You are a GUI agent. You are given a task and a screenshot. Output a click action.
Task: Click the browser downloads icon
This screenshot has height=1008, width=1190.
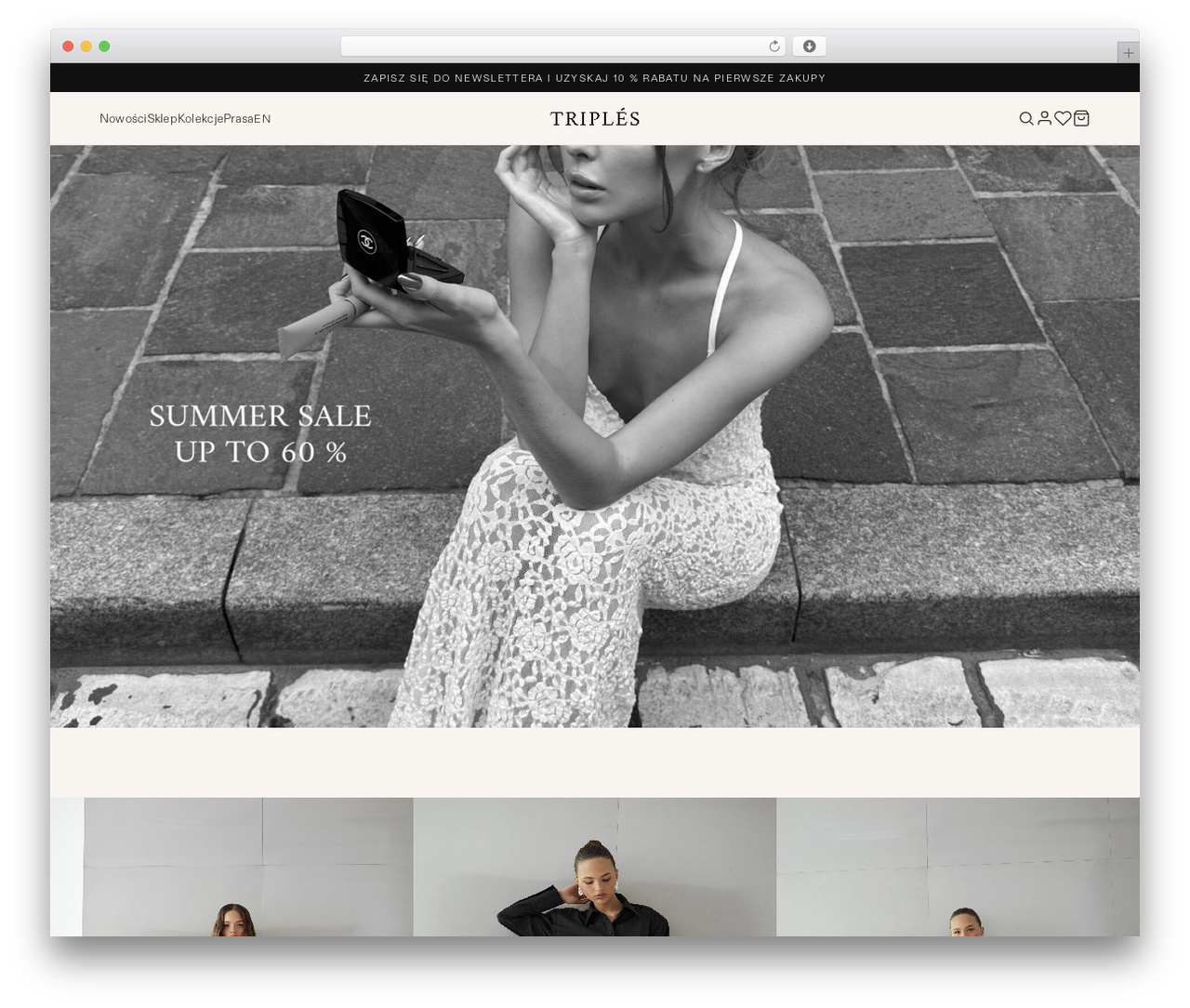[810, 46]
